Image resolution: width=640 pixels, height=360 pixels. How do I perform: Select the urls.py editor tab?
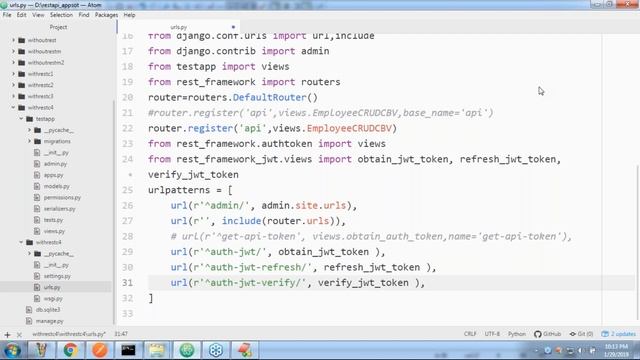(x=179, y=27)
